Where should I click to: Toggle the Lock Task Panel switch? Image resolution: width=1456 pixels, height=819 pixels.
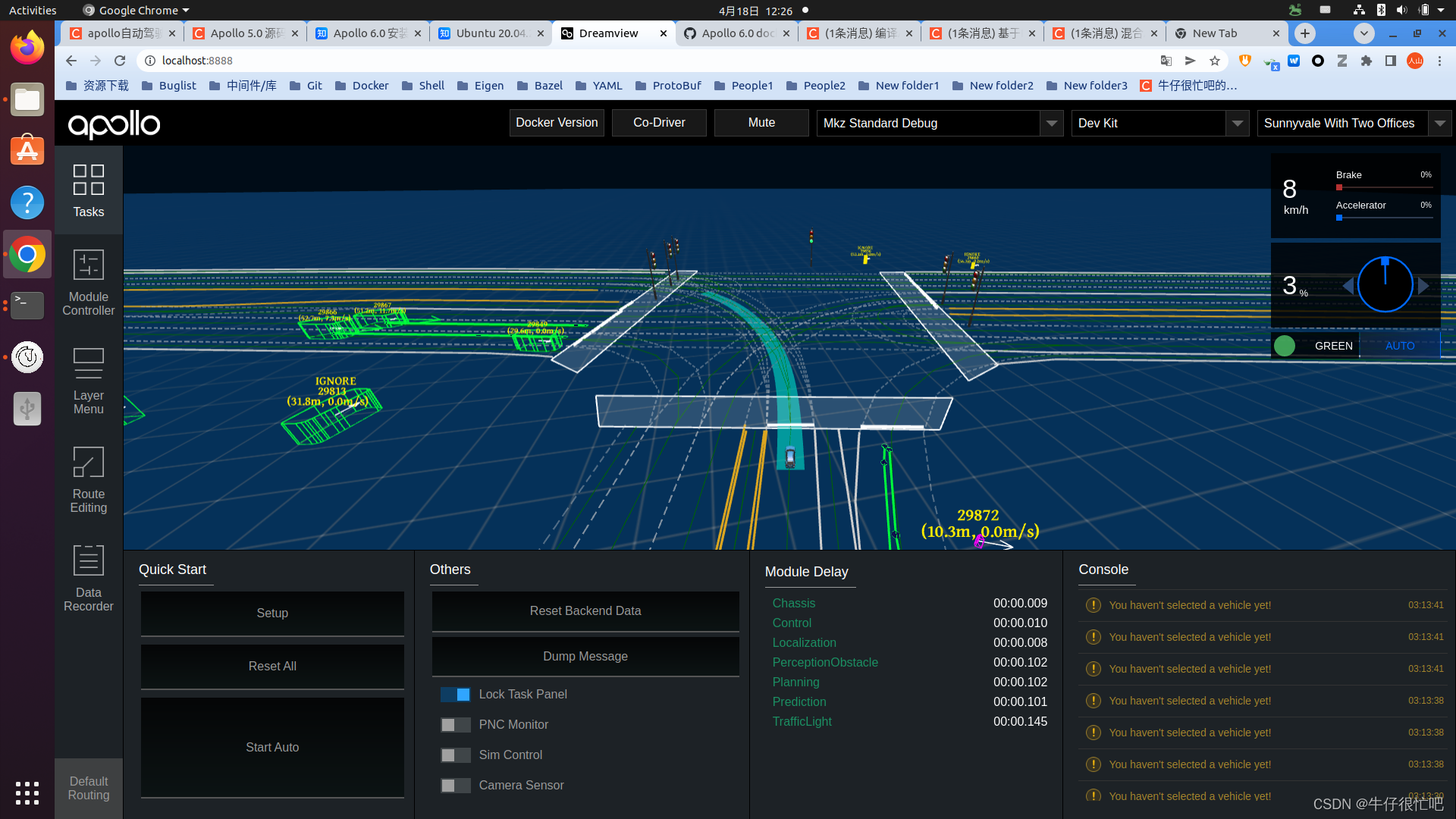(x=456, y=695)
